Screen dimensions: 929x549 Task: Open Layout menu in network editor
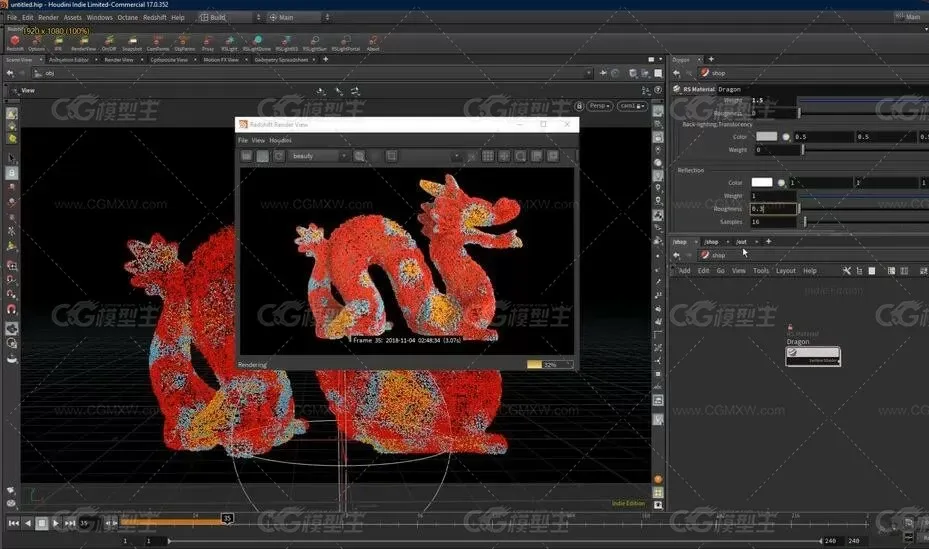pos(786,271)
